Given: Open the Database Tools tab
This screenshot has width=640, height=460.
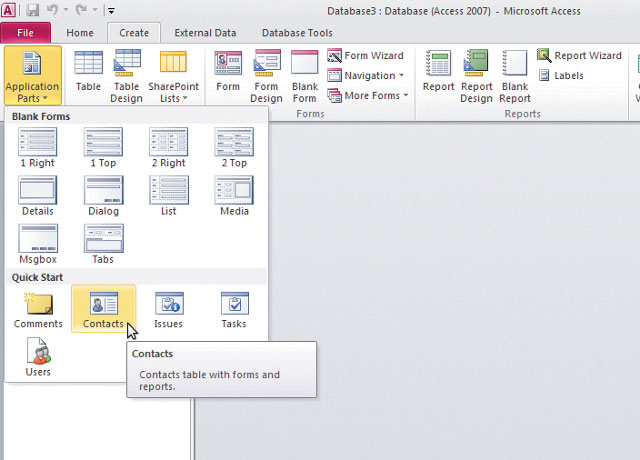Looking at the screenshot, I should [x=297, y=33].
